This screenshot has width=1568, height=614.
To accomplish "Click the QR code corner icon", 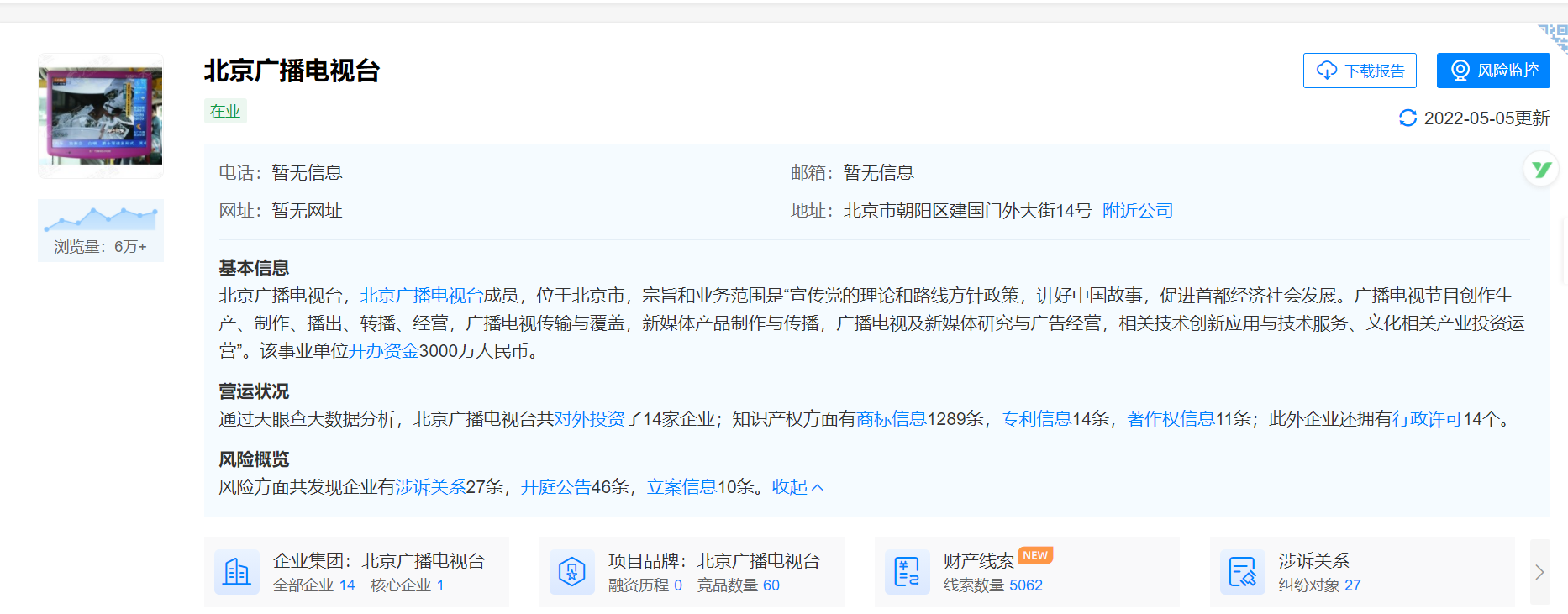I will [1555, 37].
